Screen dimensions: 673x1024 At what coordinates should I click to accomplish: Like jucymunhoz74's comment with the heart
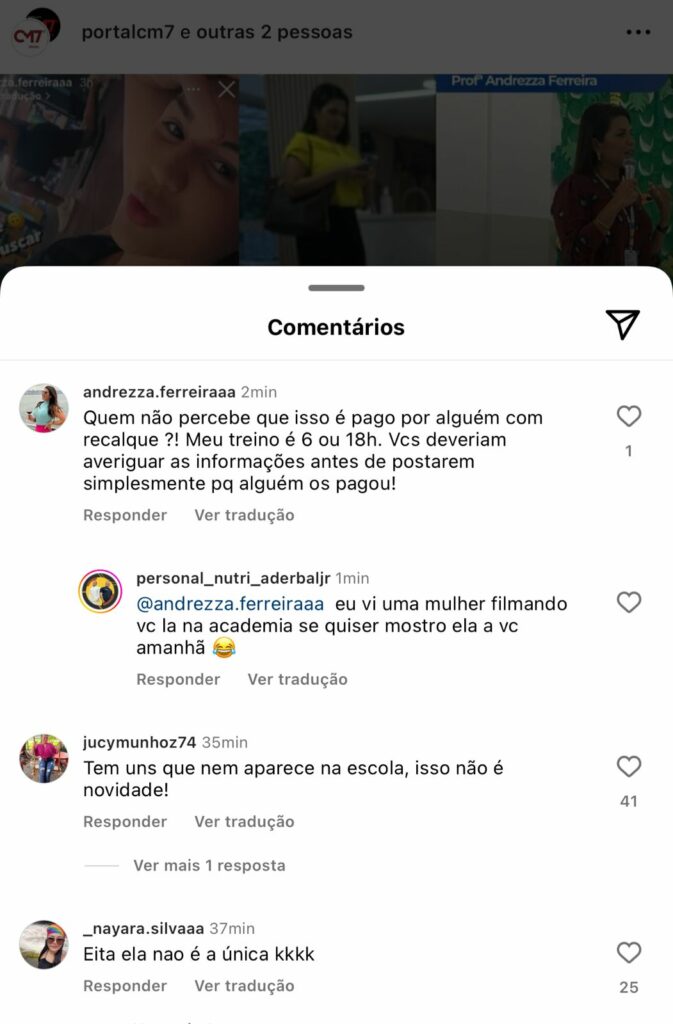tap(629, 766)
